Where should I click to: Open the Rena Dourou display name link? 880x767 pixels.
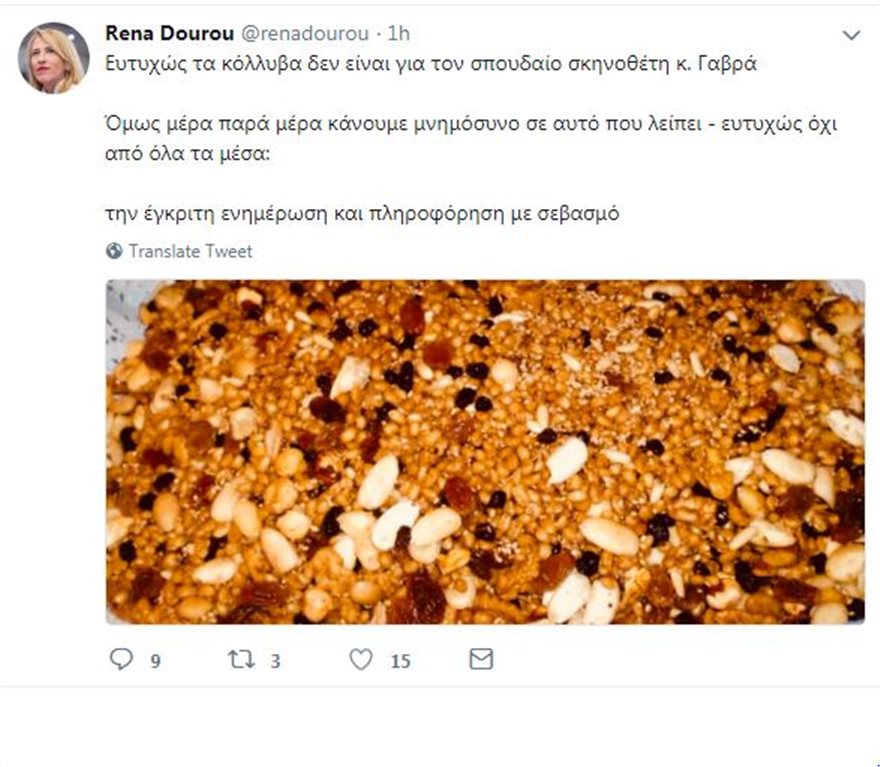tap(169, 34)
